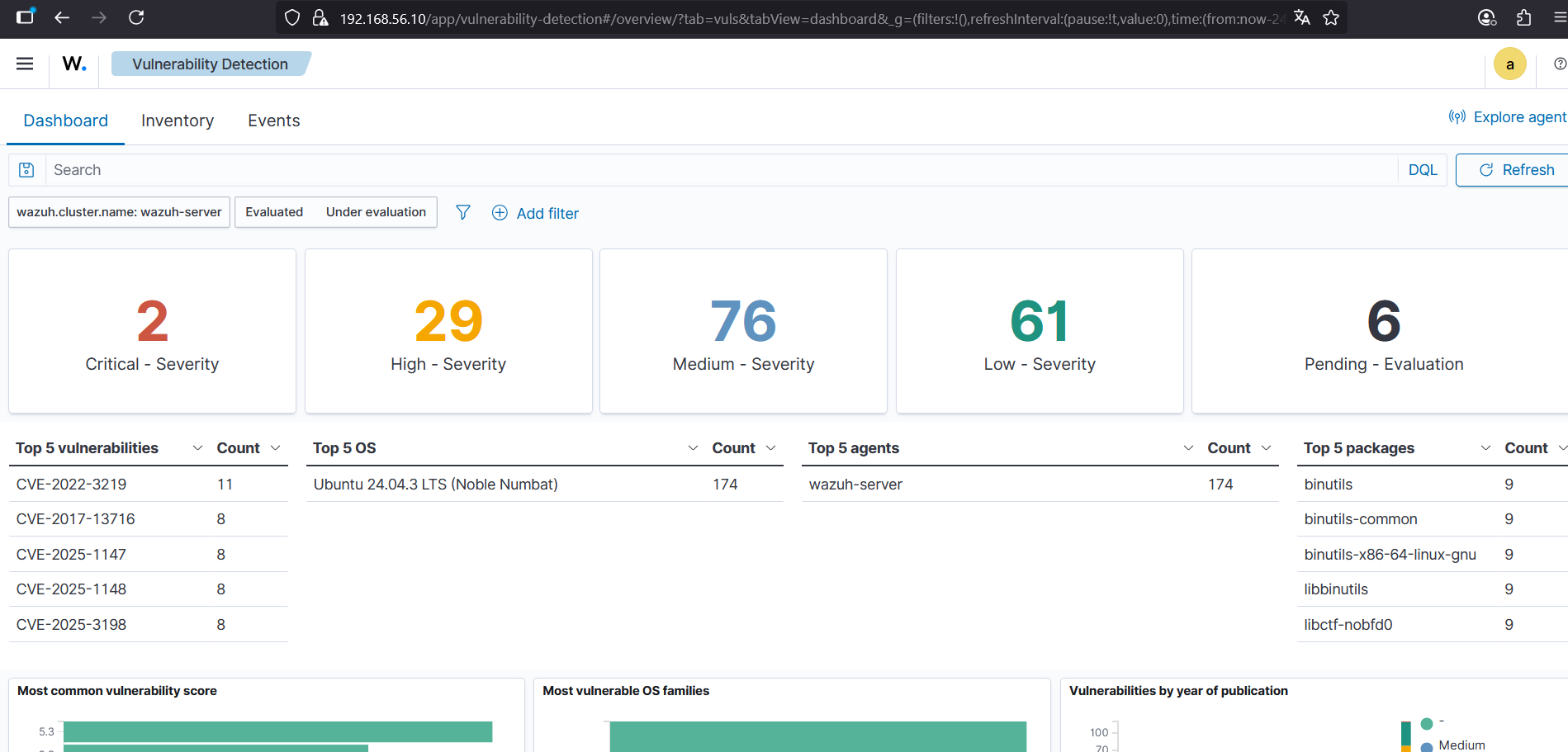The width and height of the screenshot is (1568, 752).
Task: Click the padlock site security icon
Action: coord(320,17)
